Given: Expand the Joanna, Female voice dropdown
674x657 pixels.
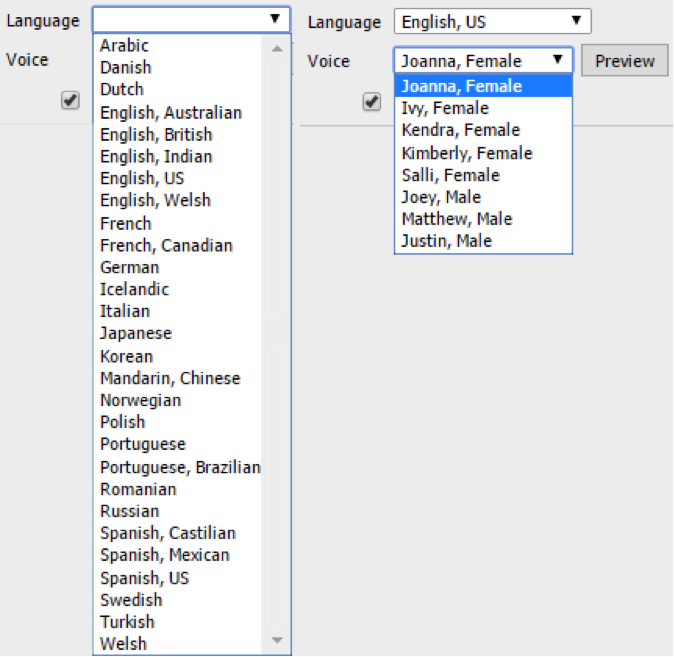Looking at the screenshot, I should pos(483,61).
